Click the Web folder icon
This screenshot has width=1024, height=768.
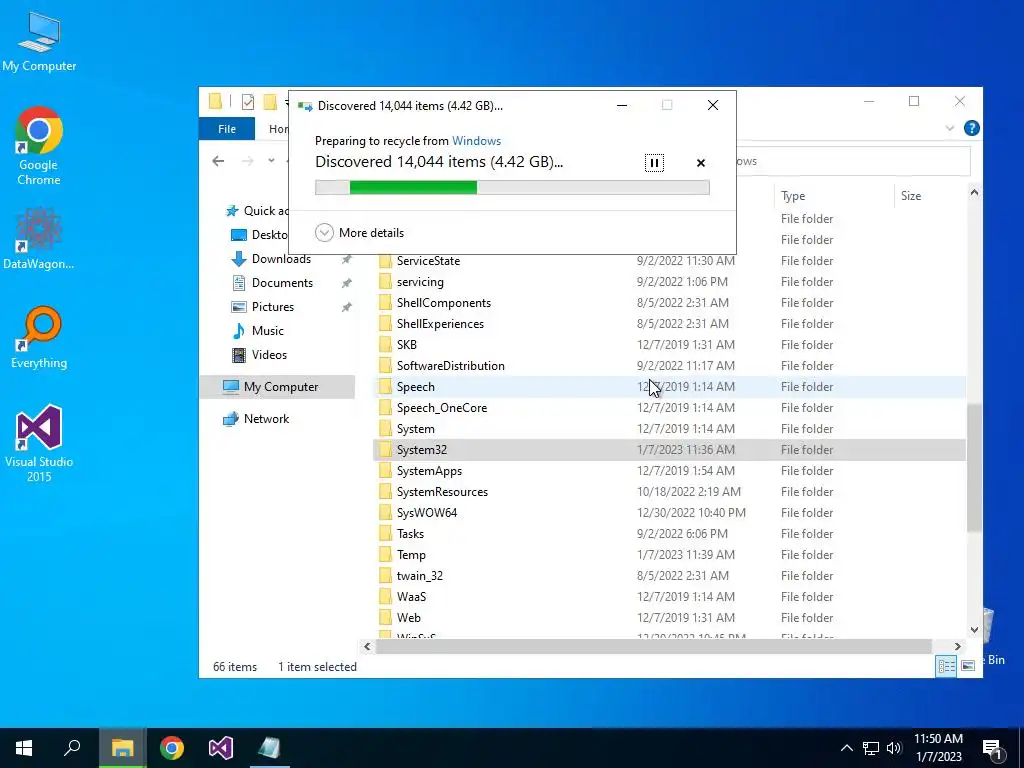pyautogui.click(x=385, y=617)
